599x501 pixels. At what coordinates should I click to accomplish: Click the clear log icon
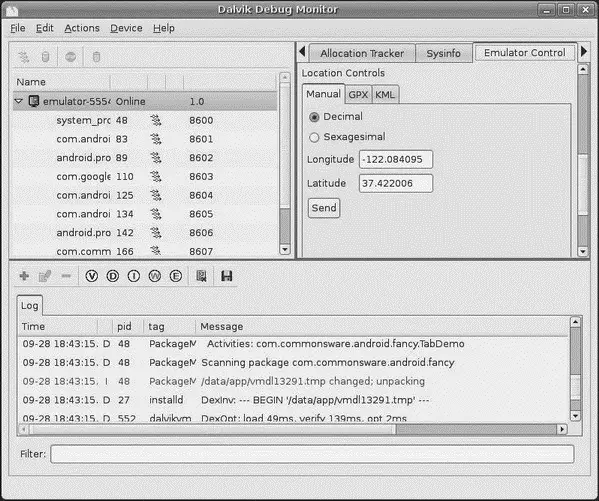[x=201, y=276]
